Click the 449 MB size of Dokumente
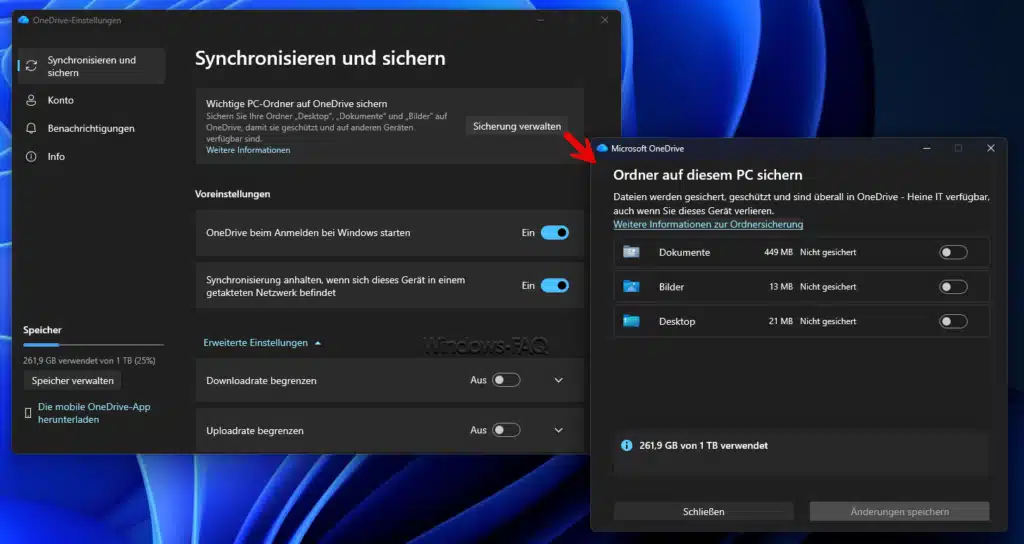Viewport: 1024px width, 544px height. (x=778, y=252)
